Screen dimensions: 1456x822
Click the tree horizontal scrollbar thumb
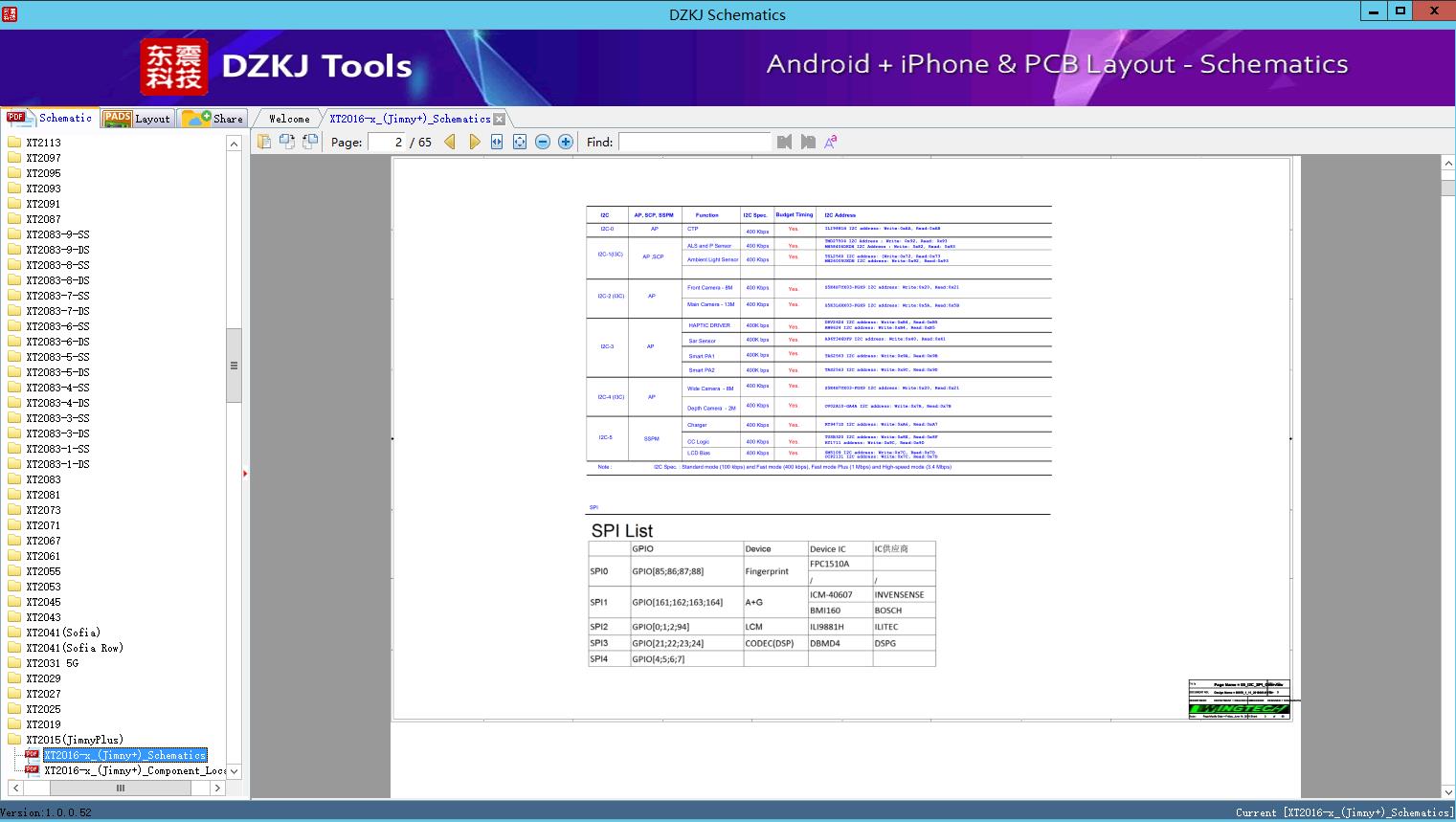tap(120, 788)
